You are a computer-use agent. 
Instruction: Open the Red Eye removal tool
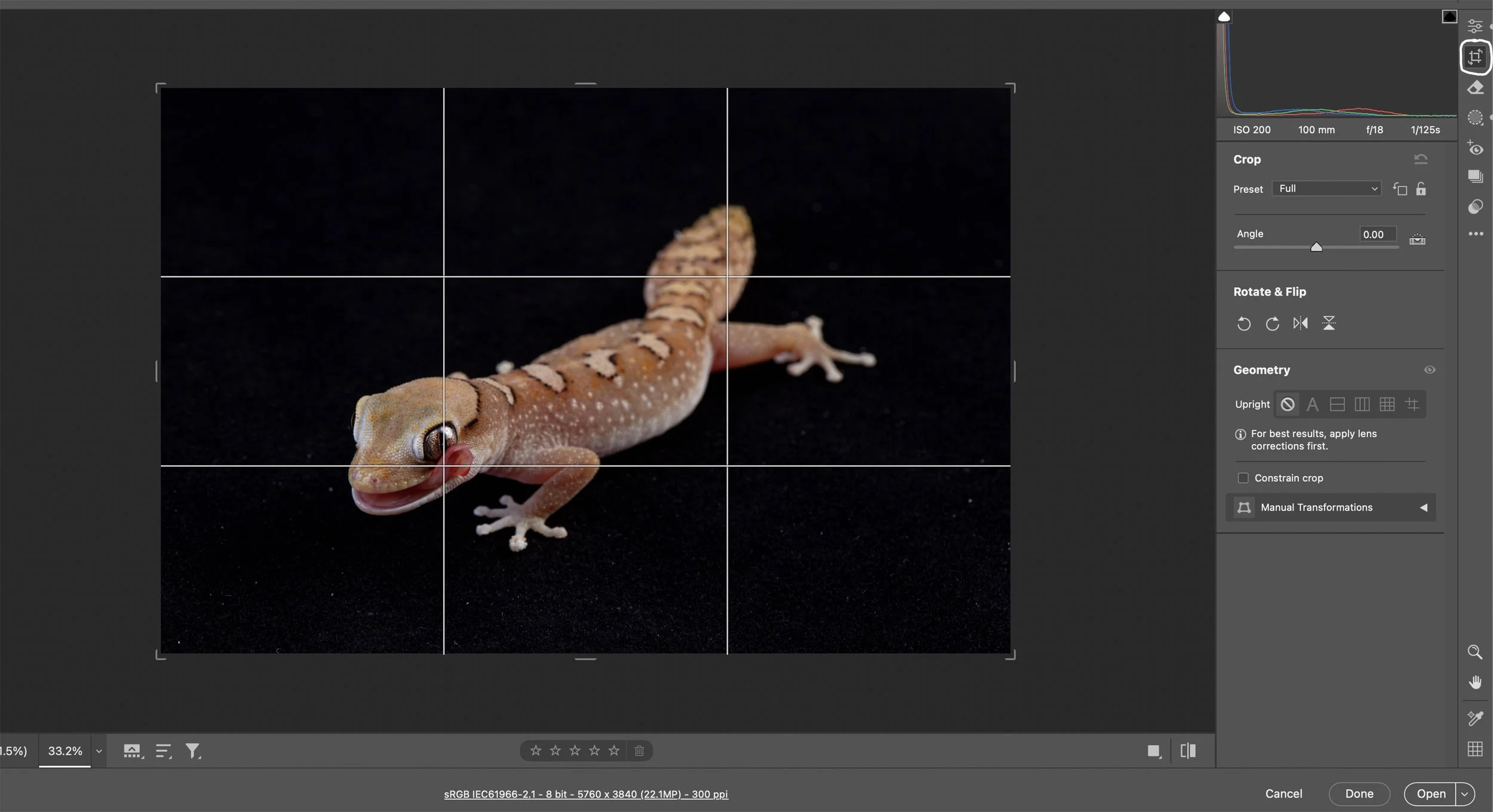pos(1475,147)
